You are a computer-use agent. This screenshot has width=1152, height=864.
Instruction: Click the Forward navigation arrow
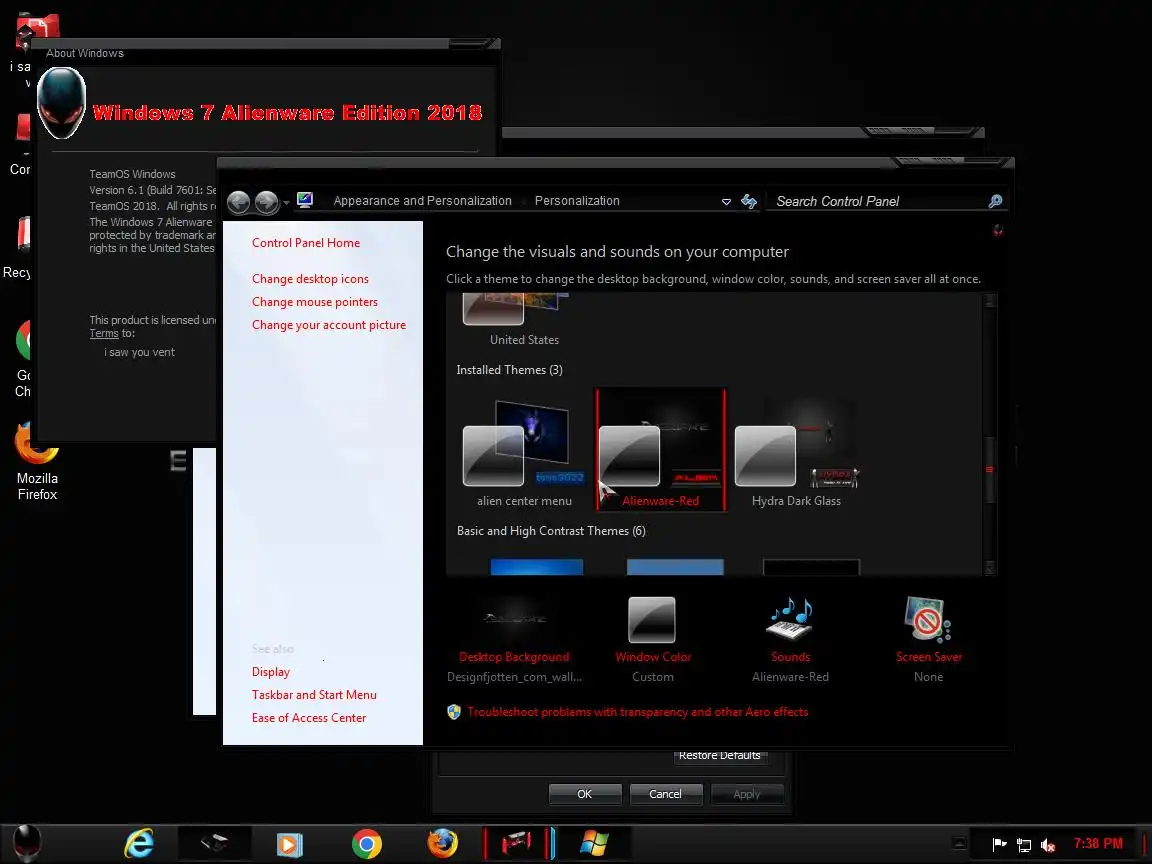coord(266,201)
